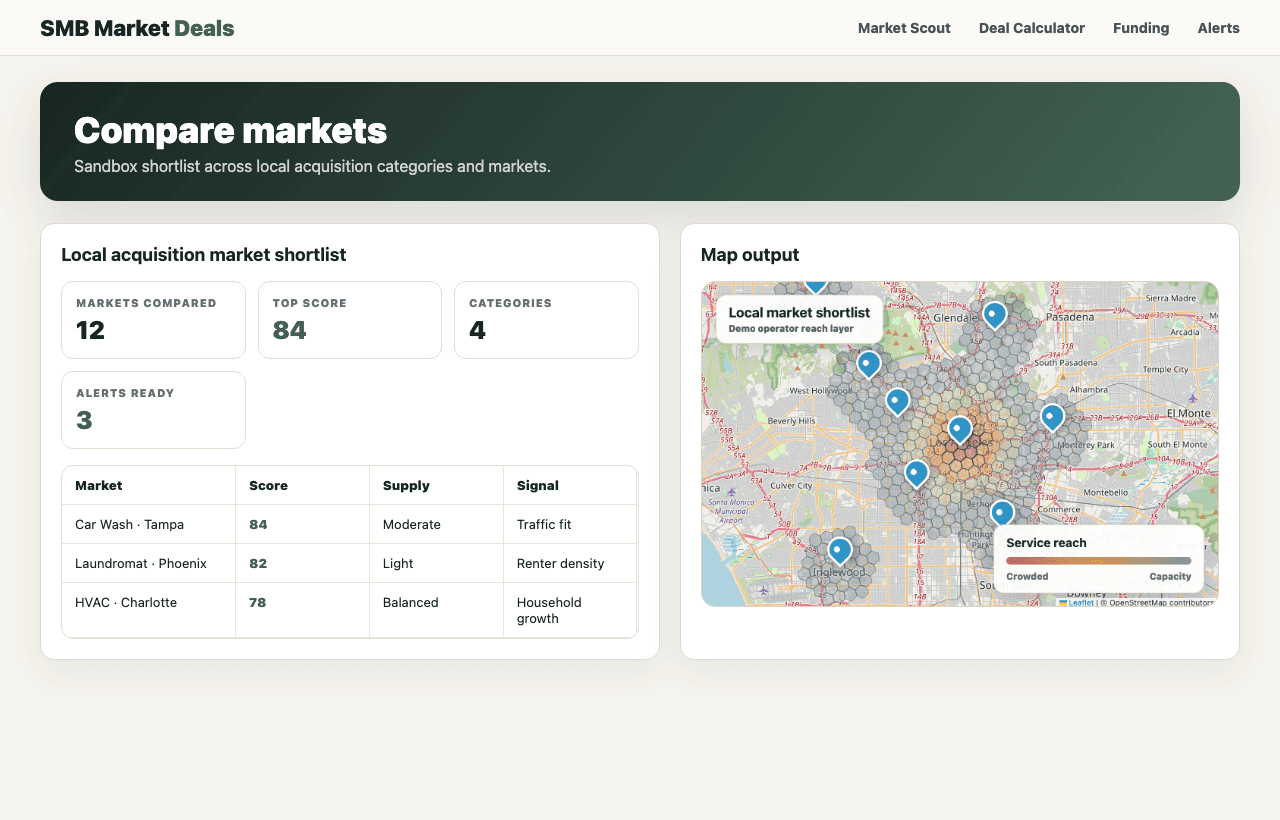Click the map pin near Monterey Park

1052,417
